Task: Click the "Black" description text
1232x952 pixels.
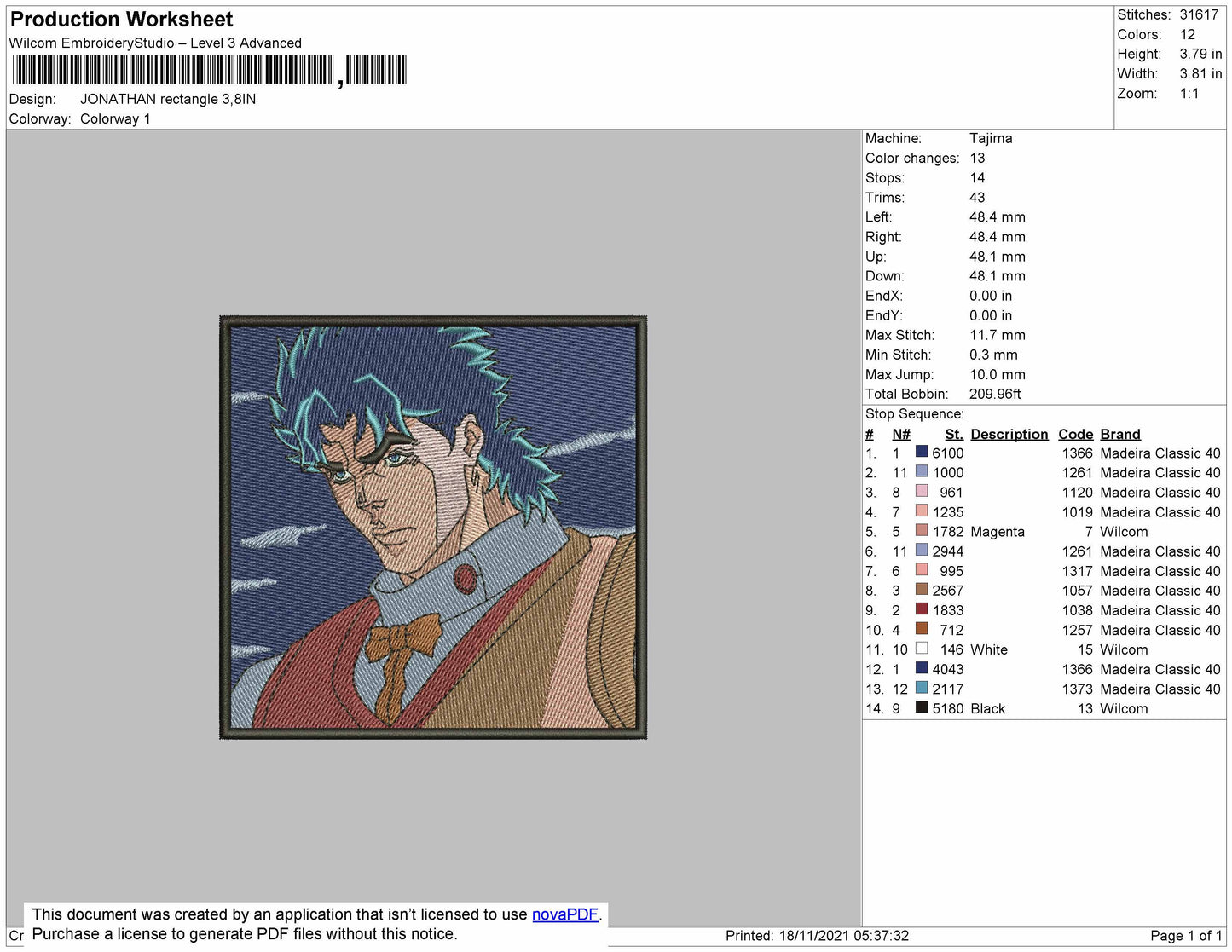Action: tap(988, 709)
